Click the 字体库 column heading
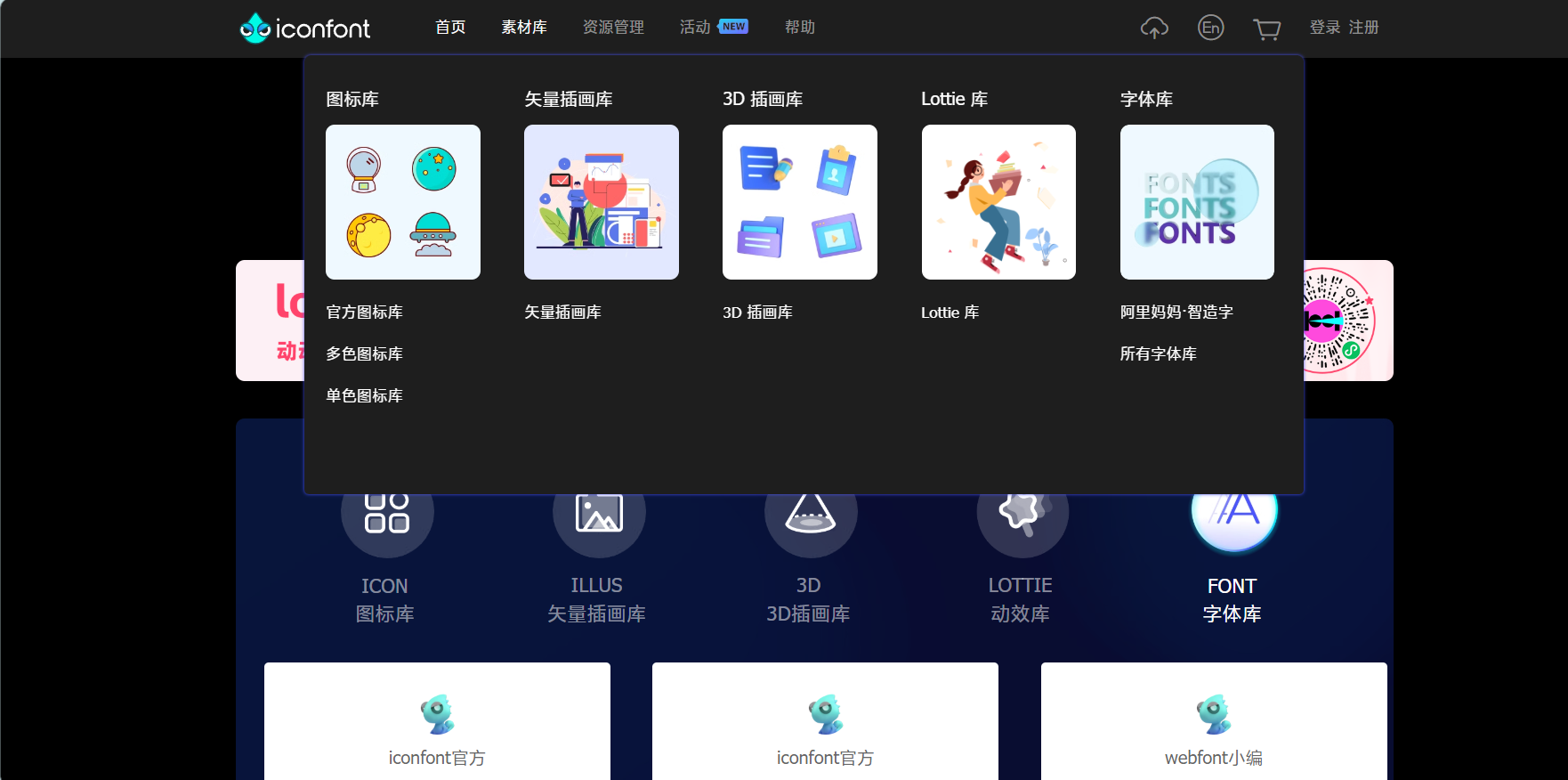The width and height of the screenshot is (1568, 780). 1146,99
